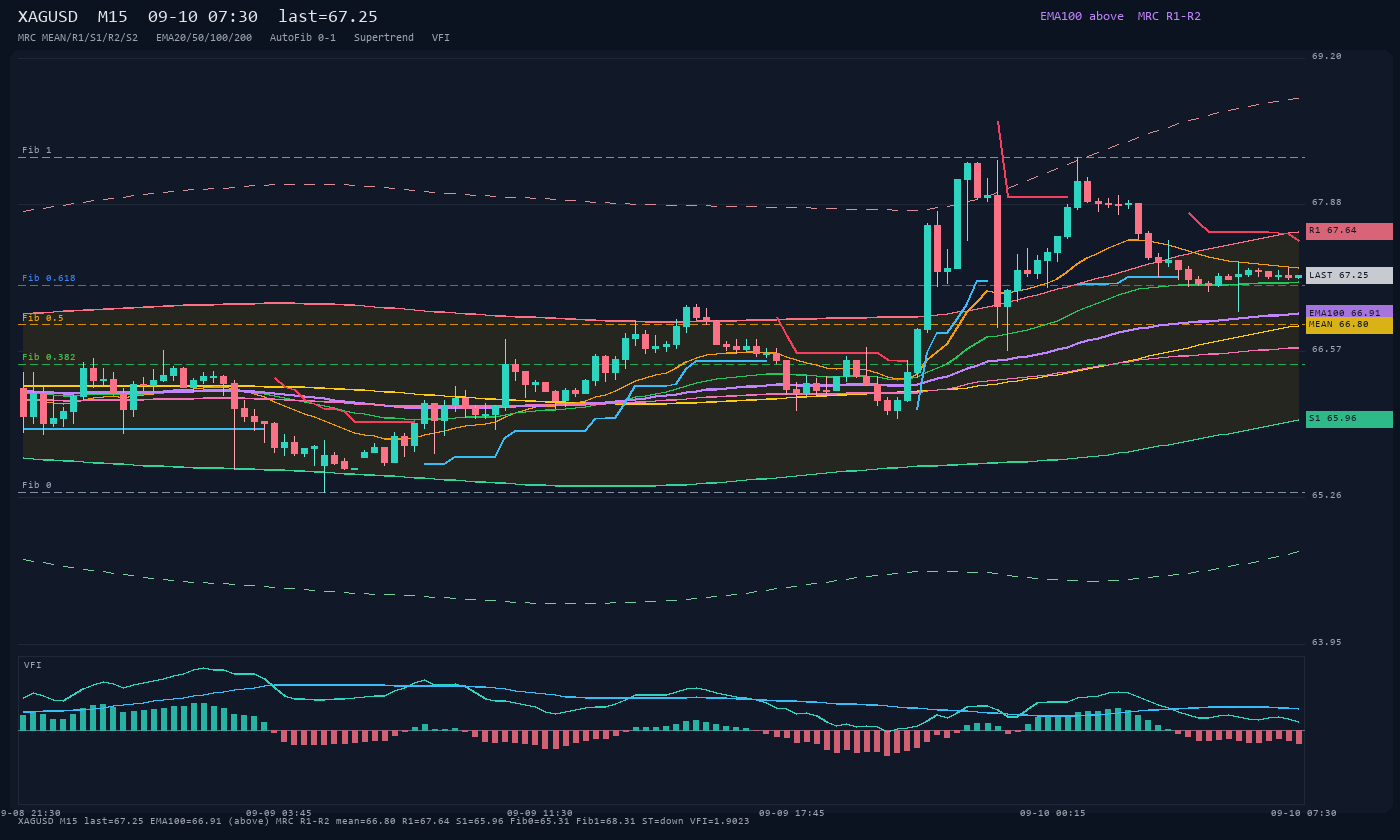The height and width of the screenshot is (840, 1400).
Task: Click the 09-10 00:15 time axis label
Action: tap(1053, 813)
